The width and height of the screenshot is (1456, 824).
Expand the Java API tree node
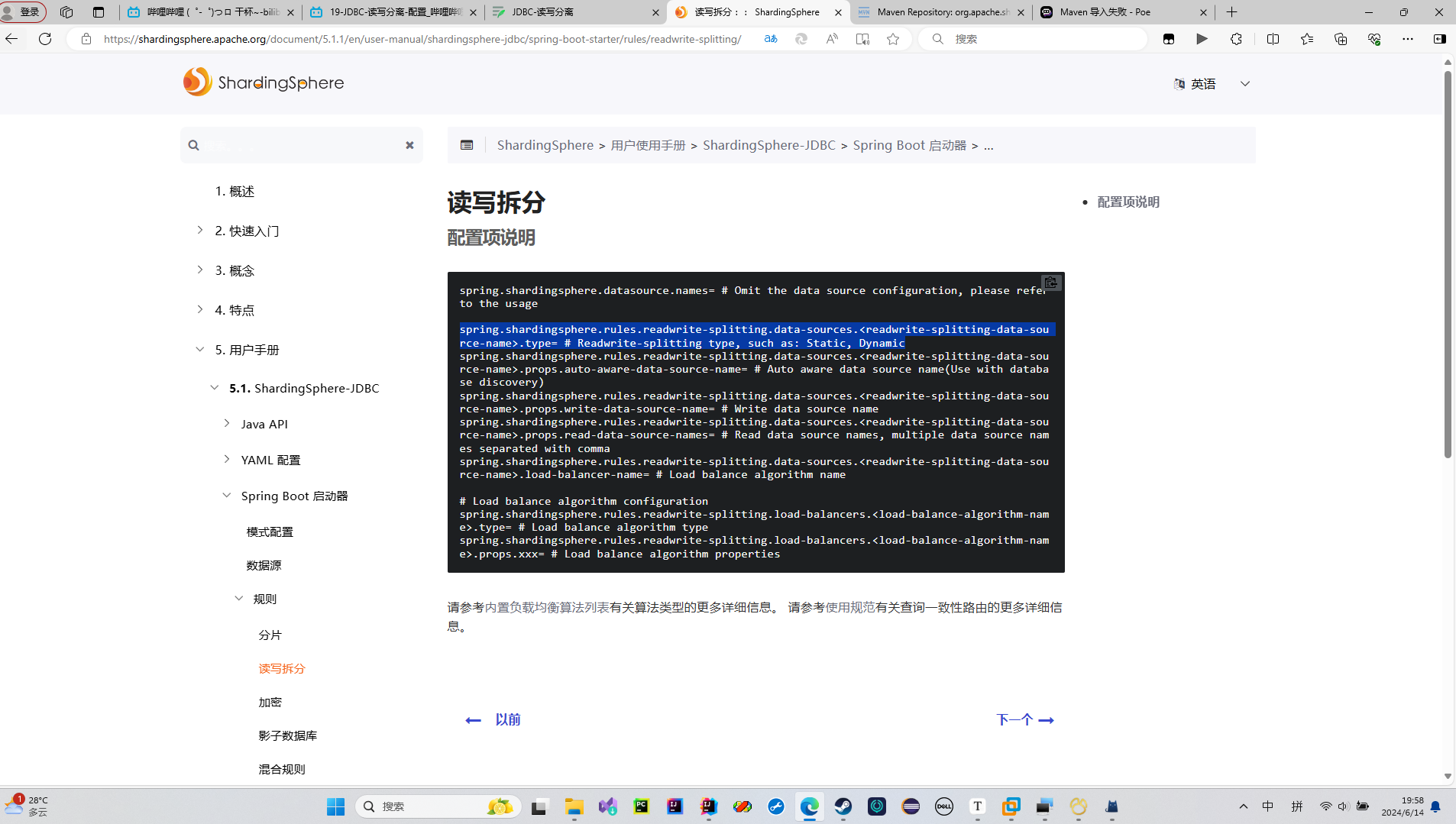(x=227, y=423)
